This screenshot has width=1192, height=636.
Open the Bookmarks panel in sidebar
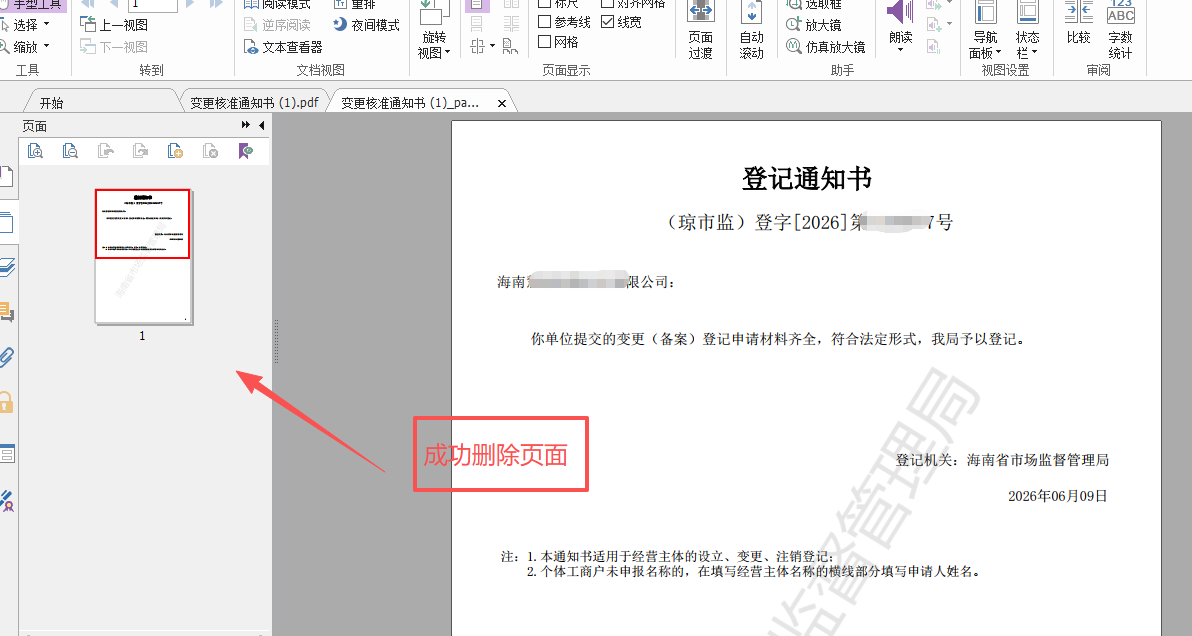pos(6,177)
